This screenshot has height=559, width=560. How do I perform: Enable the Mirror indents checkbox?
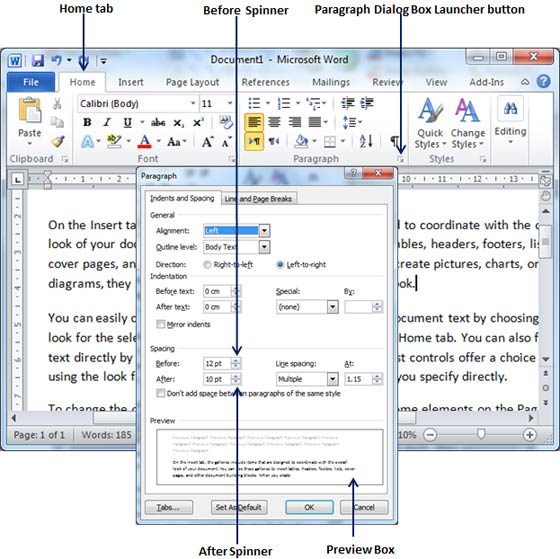[x=161, y=324]
